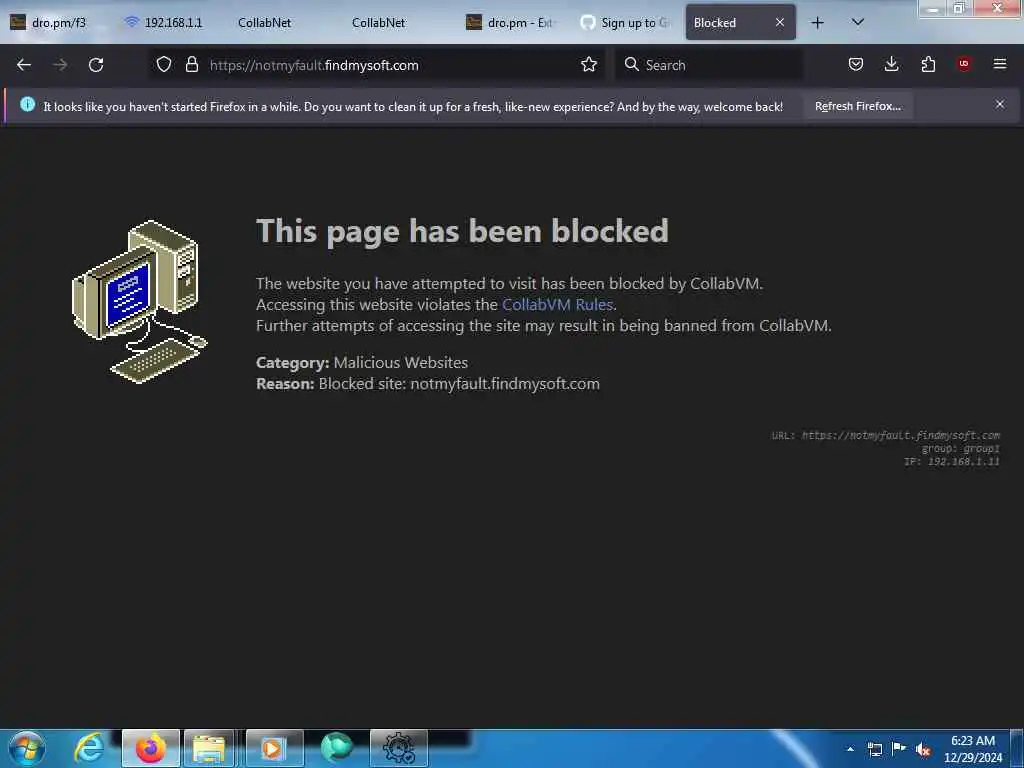The width and height of the screenshot is (1024, 768).
Task: Switch to the Sign up to GitHub tab
Action: (x=627, y=23)
